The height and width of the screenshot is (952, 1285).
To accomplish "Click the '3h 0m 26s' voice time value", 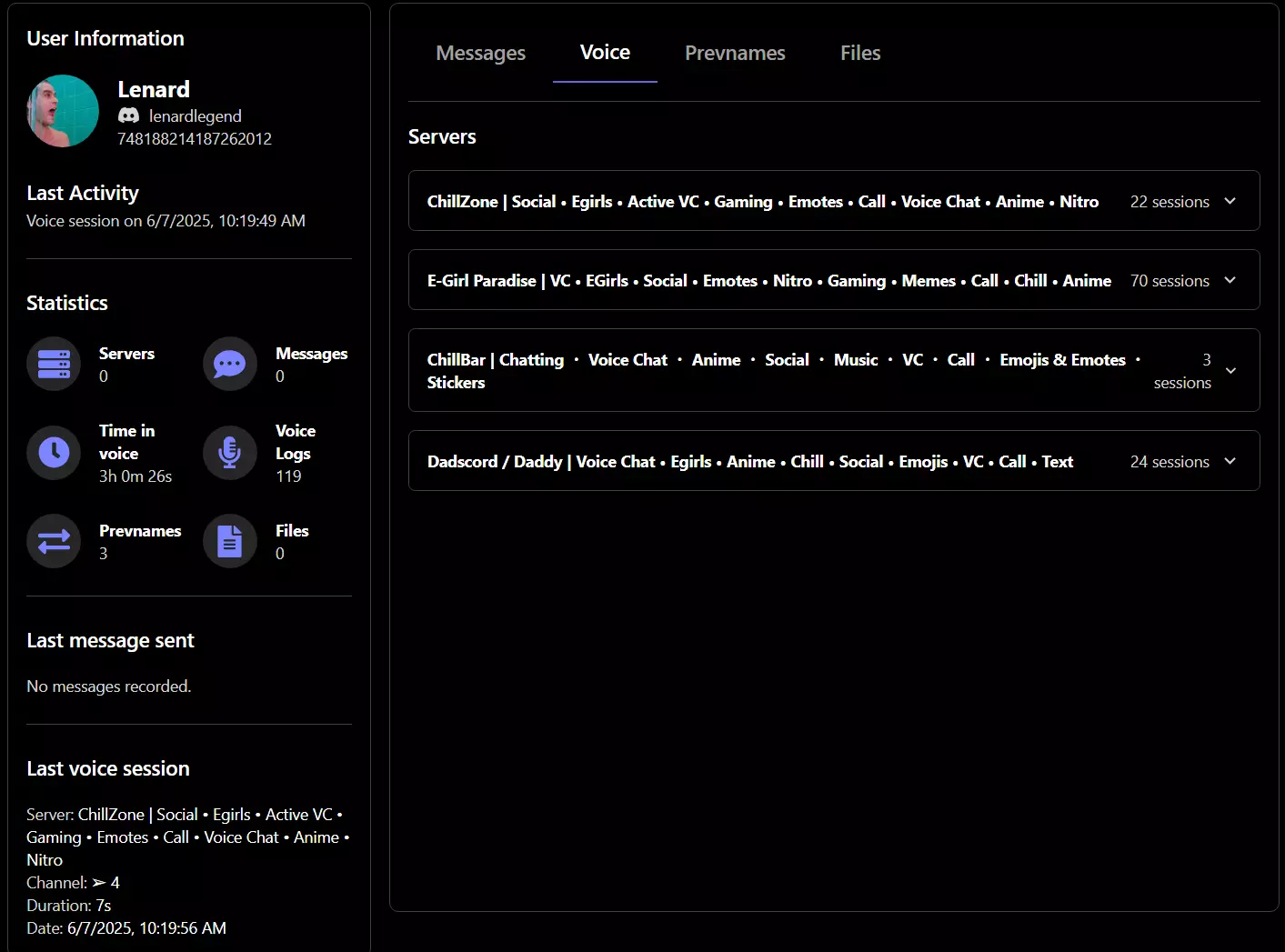I will (136, 476).
